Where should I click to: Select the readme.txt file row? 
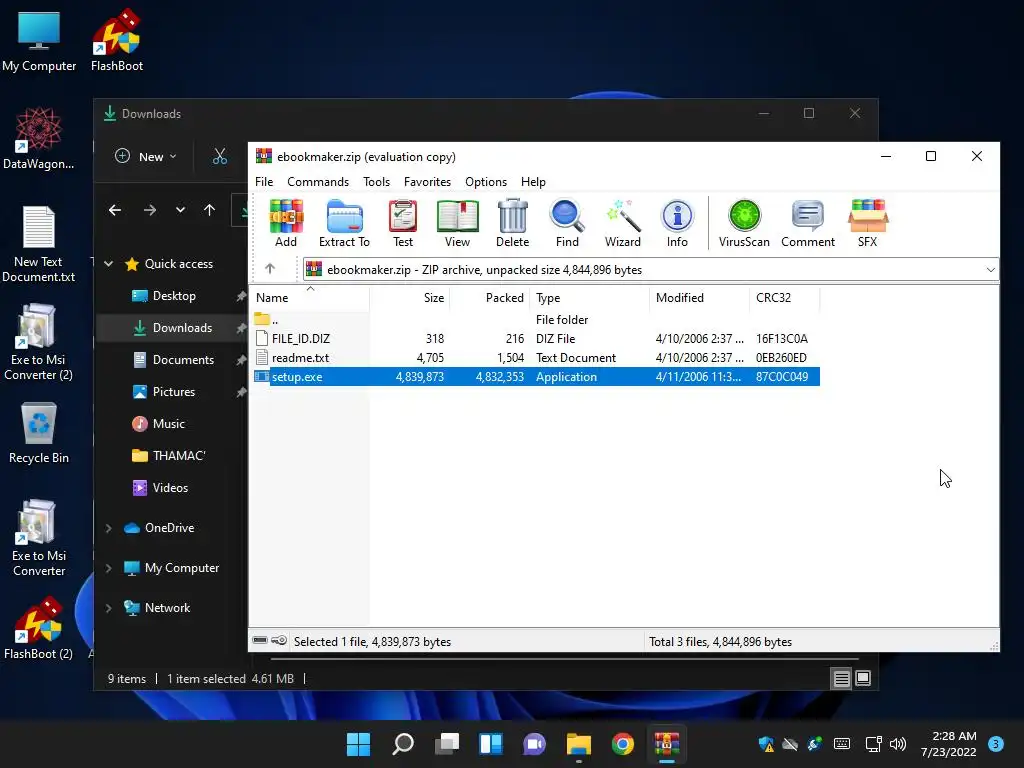click(x=536, y=358)
